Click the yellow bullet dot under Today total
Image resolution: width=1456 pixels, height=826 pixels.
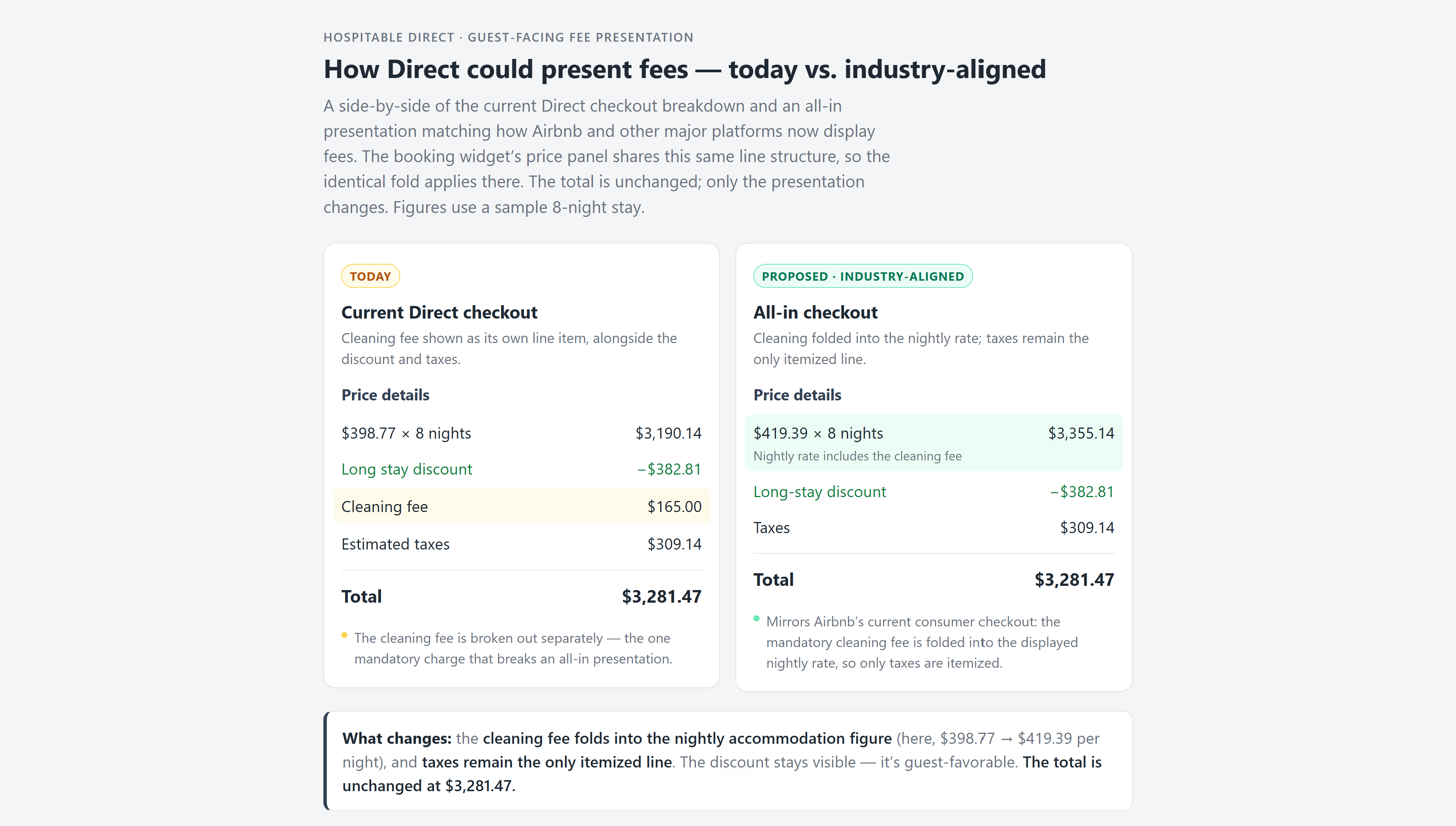344,636
